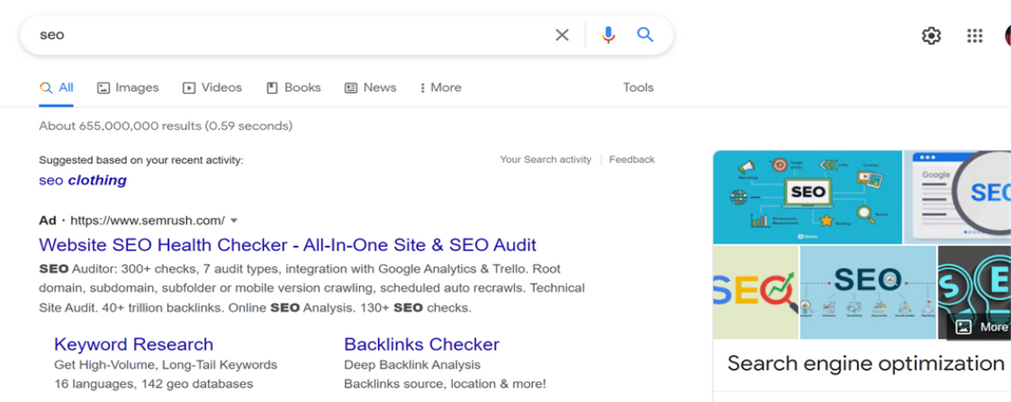Switch to the Images tab
Image resolution: width=1011 pixels, height=402 pixels.
128,88
